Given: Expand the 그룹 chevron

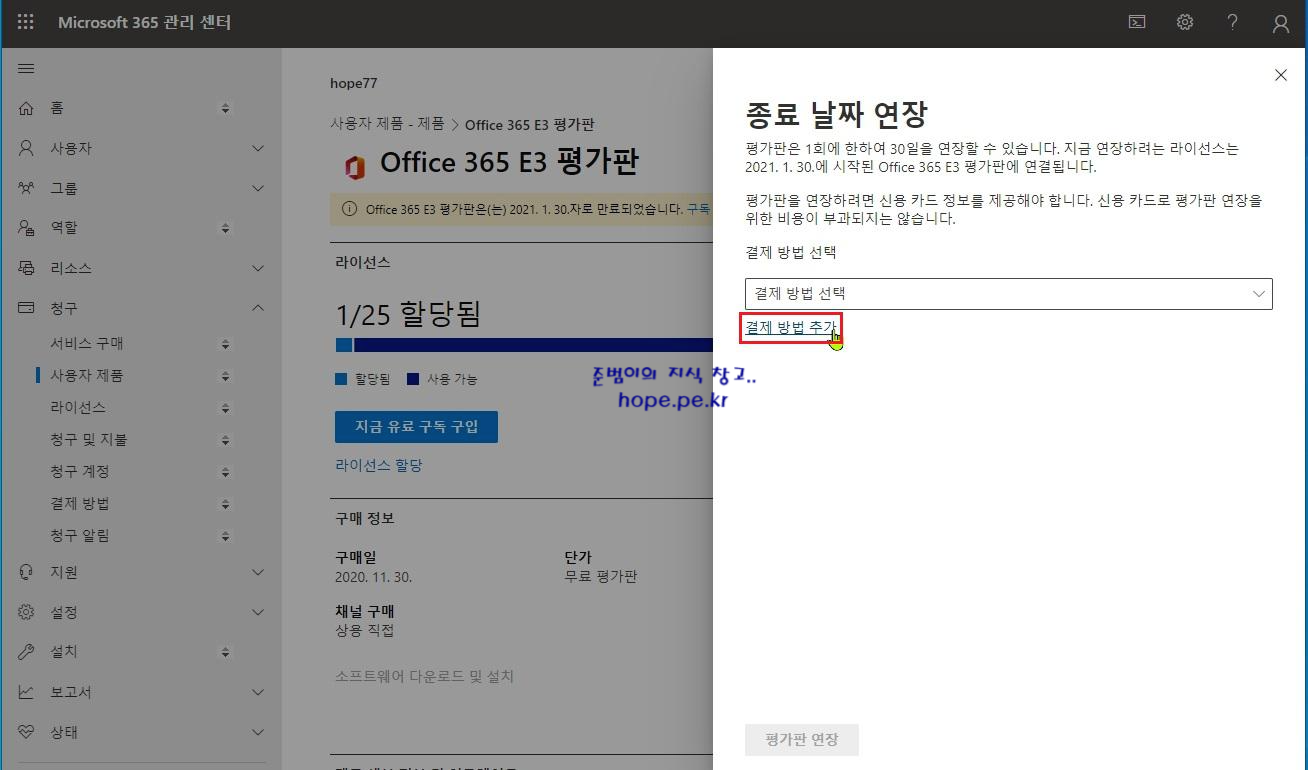Looking at the screenshot, I should [x=258, y=188].
